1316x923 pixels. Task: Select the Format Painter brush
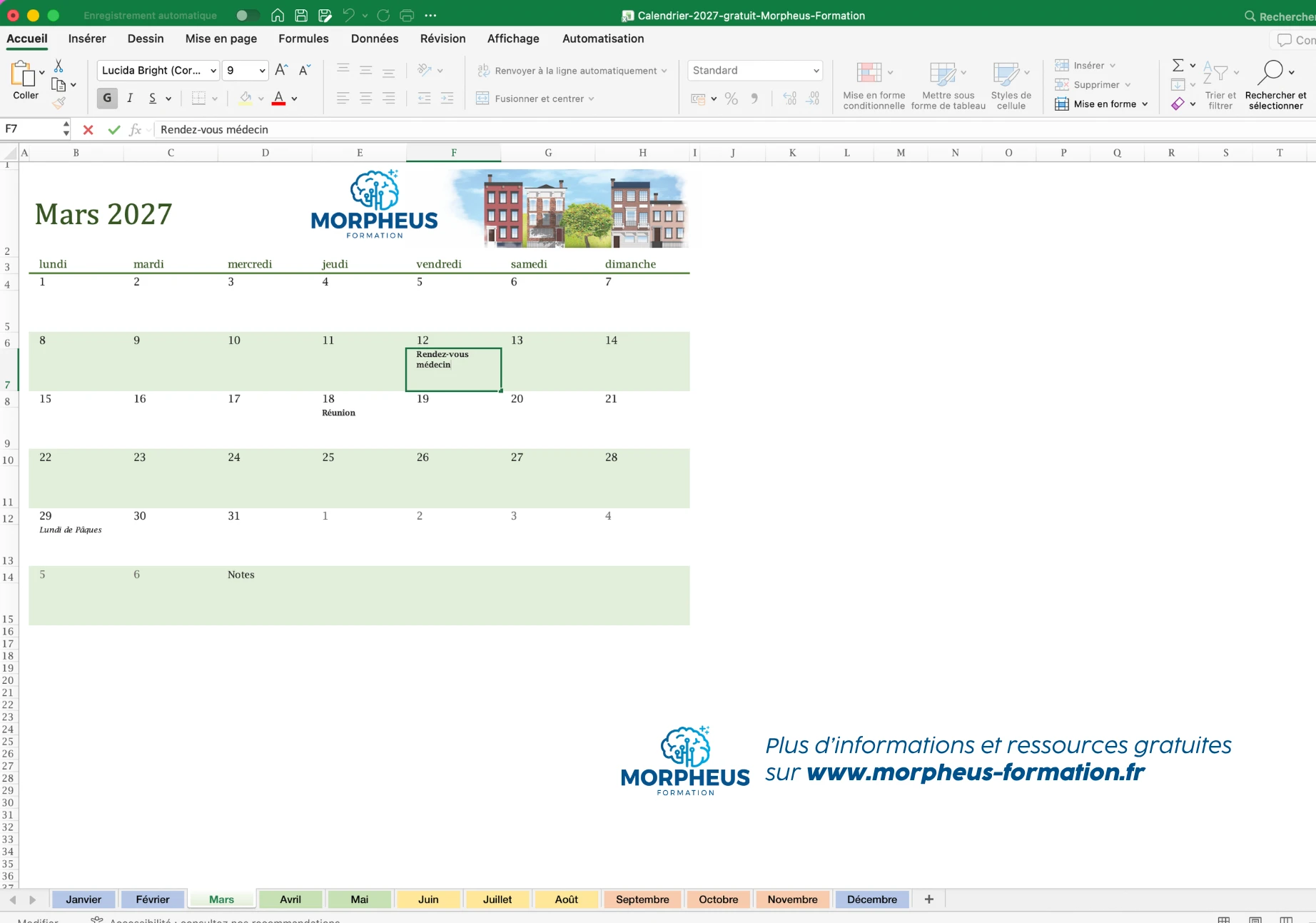click(x=59, y=104)
